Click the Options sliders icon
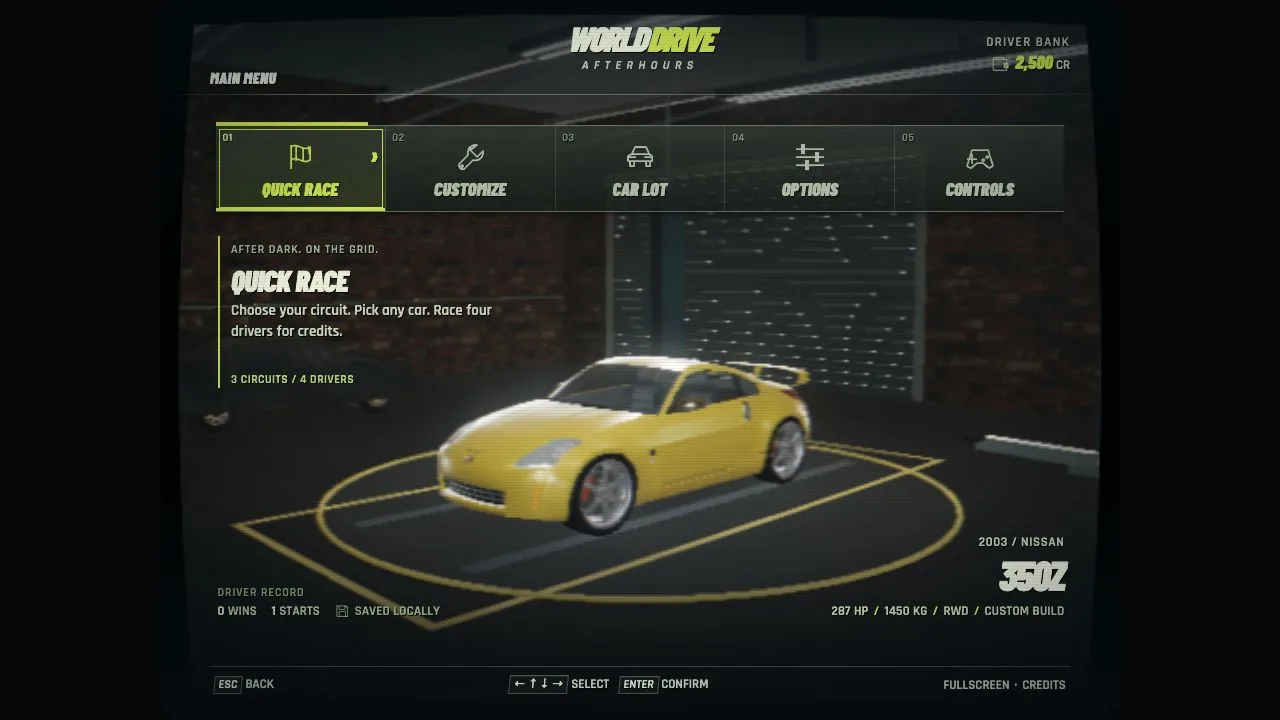The image size is (1280, 720). click(x=810, y=157)
